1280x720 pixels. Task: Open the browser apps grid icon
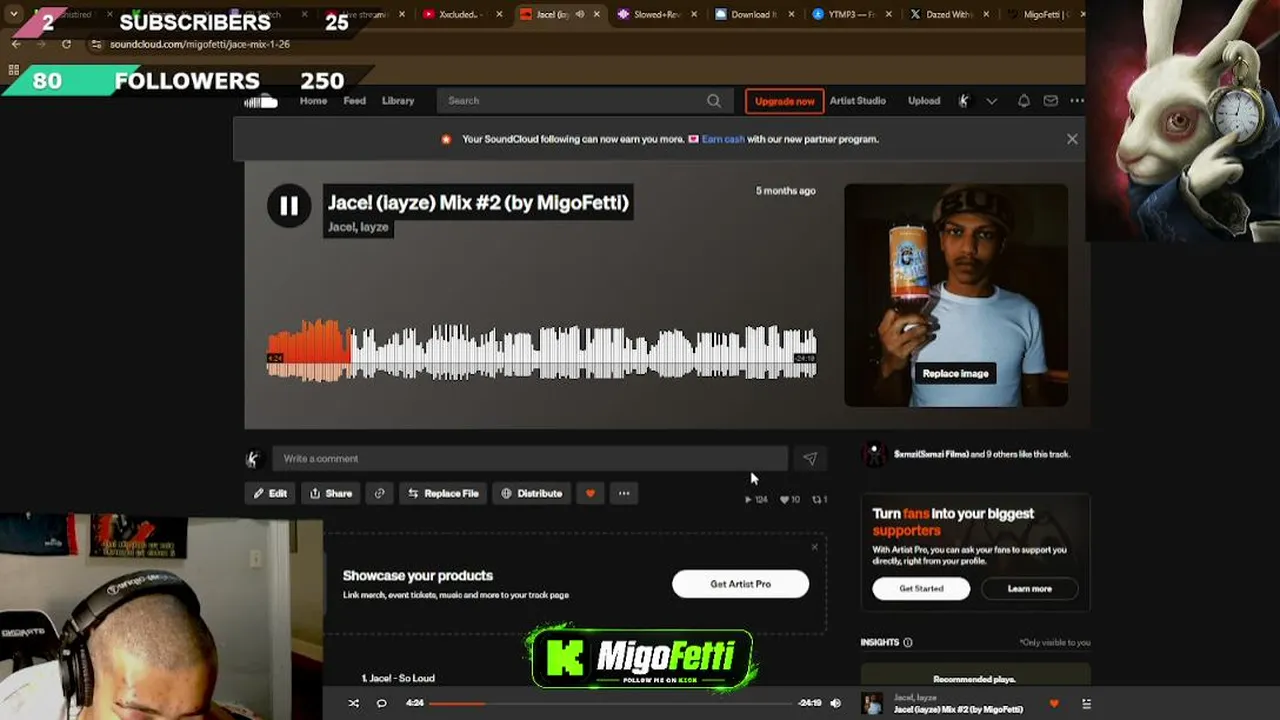[13, 70]
